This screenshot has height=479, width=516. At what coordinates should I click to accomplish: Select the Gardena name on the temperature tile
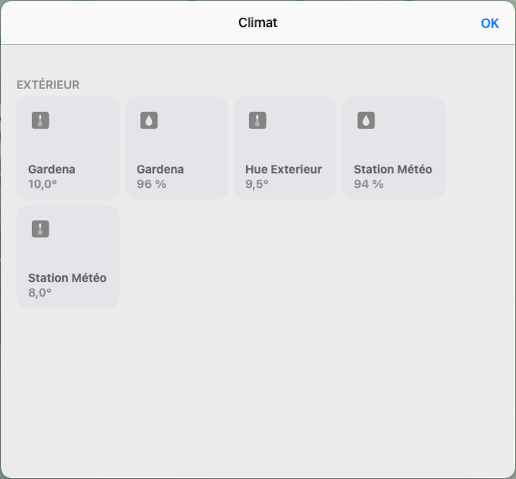pos(52,169)
